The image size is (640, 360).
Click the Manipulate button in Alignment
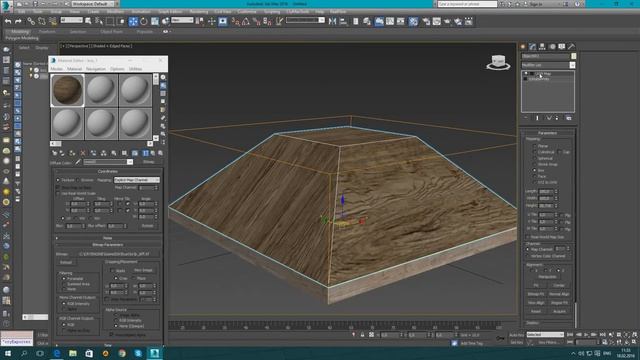tap(547, 277)
